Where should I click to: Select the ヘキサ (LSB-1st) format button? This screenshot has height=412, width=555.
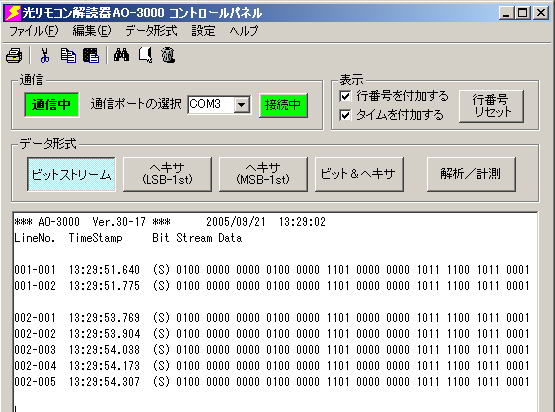click(x=167, y=174)
